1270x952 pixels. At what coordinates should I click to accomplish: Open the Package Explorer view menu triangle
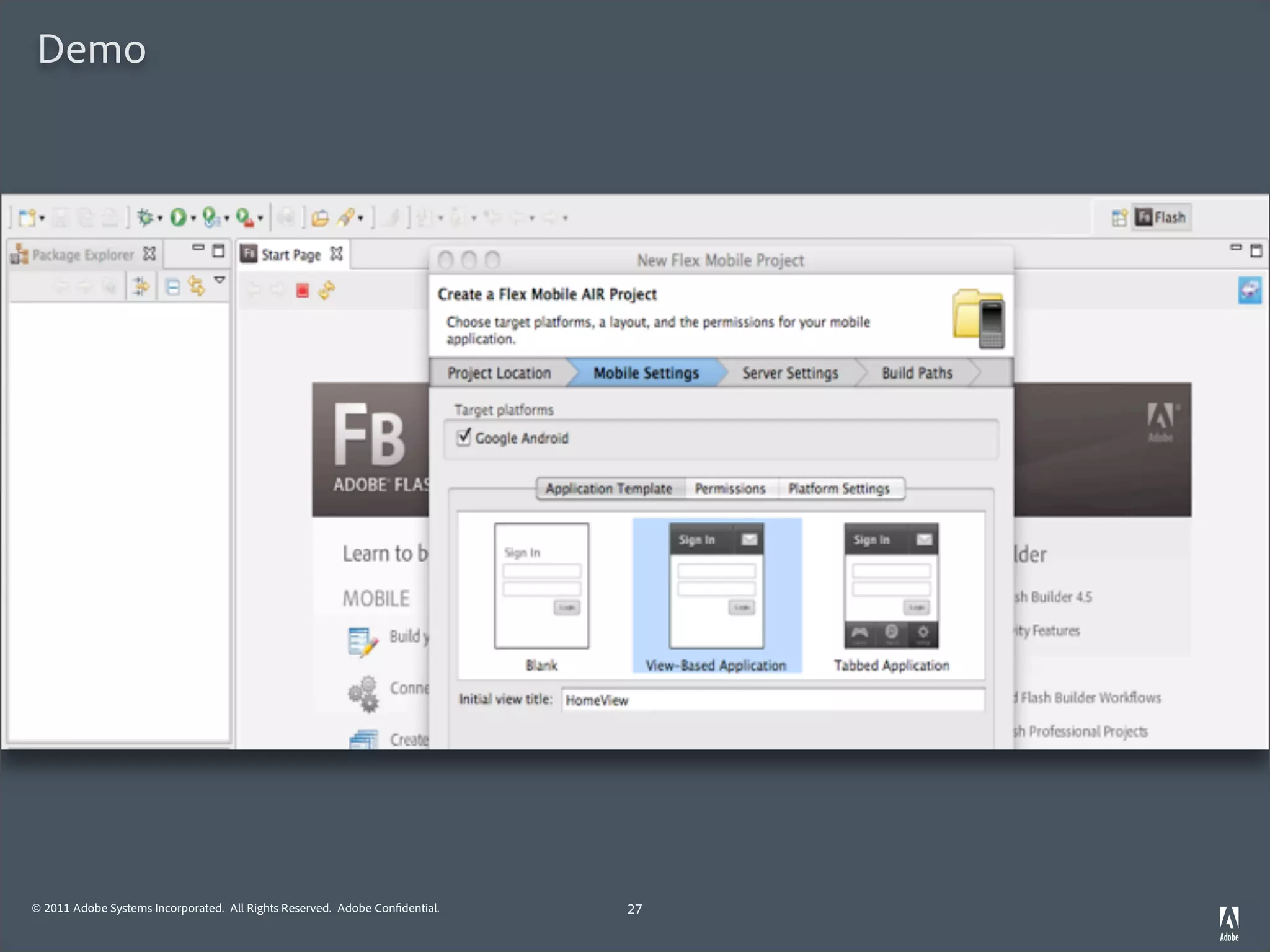tap(220, 280)
